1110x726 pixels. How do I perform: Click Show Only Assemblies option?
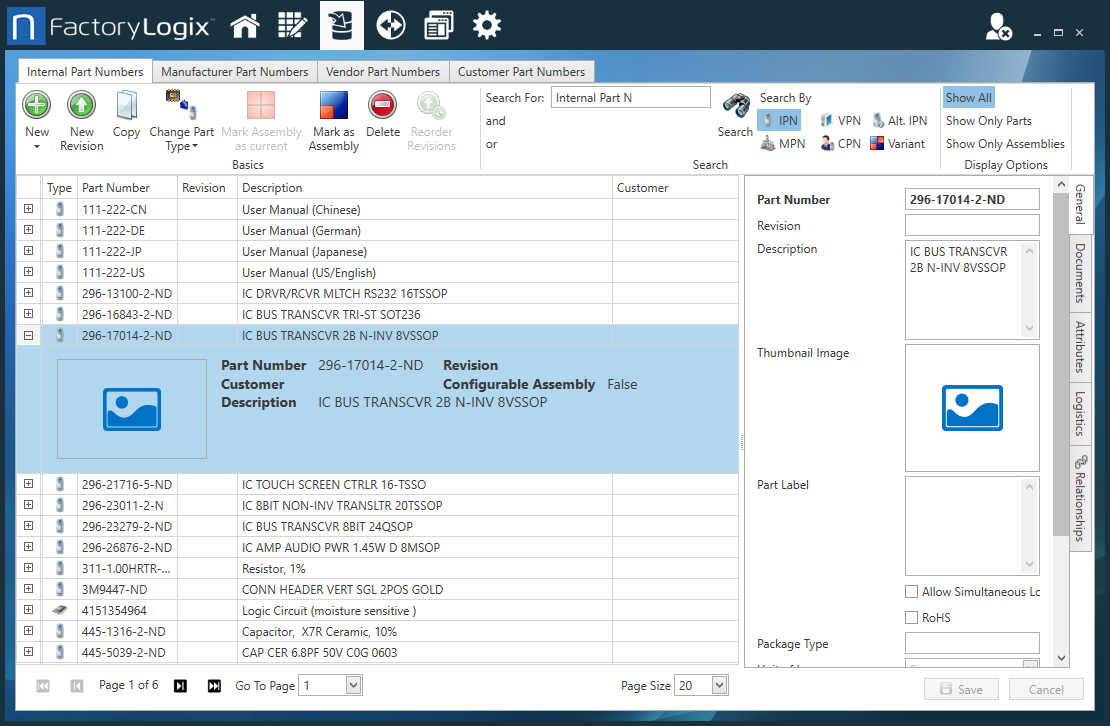[x=1005, y=143]
